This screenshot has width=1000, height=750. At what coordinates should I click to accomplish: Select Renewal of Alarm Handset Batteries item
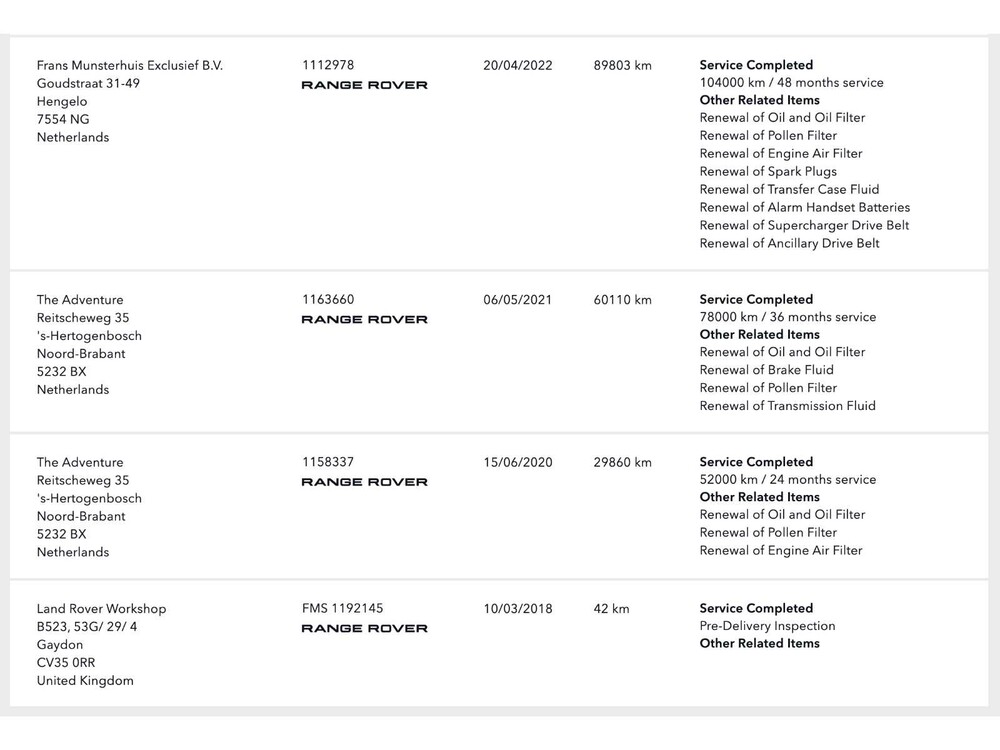[805, 208]
